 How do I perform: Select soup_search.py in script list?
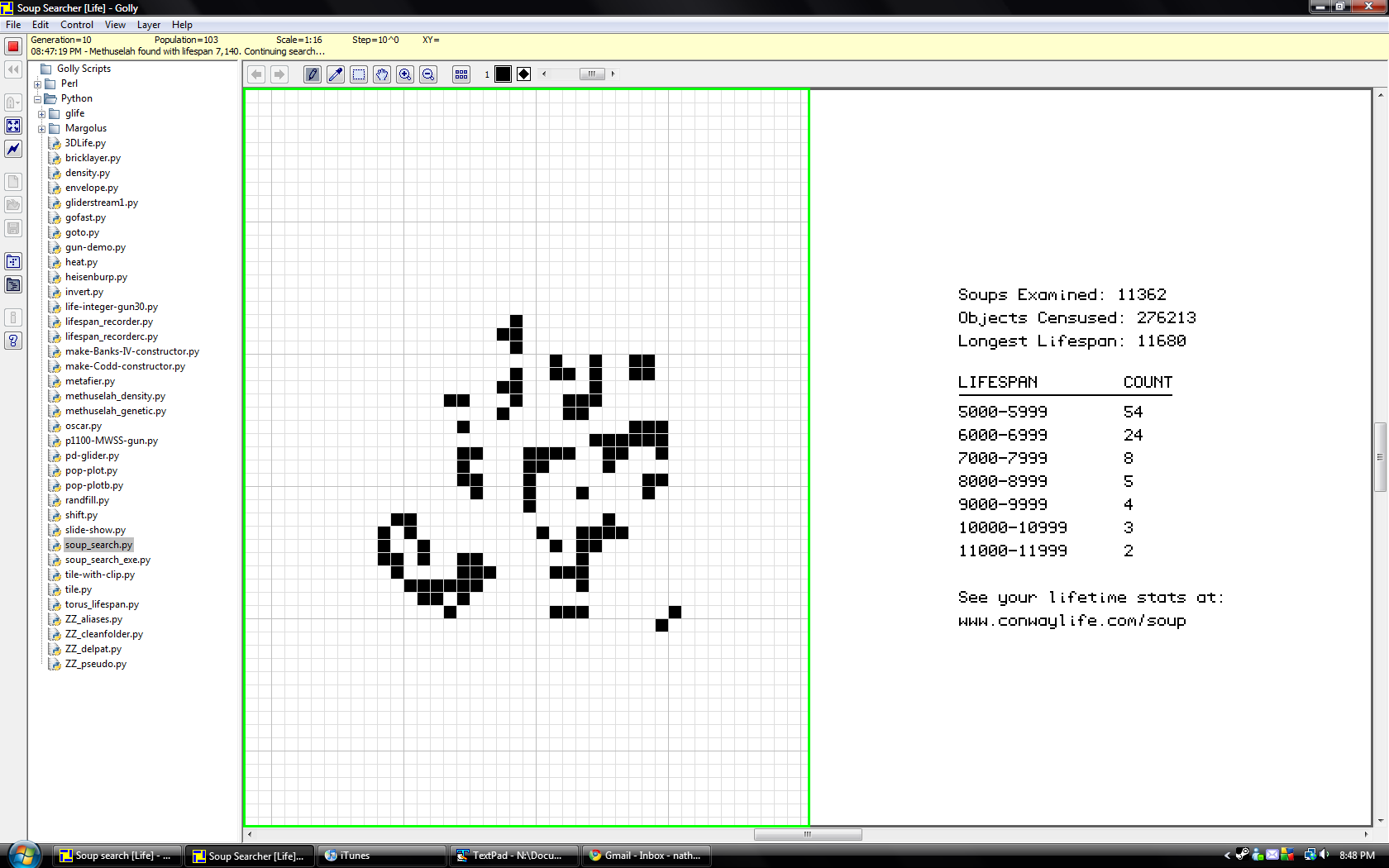click(x=98, y=545)
